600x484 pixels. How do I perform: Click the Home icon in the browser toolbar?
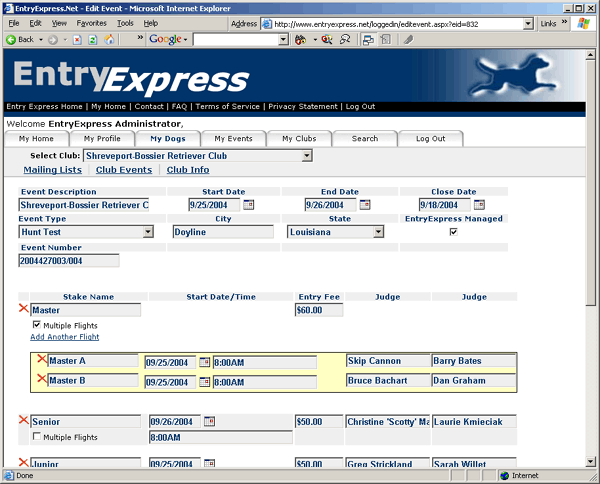109,40
